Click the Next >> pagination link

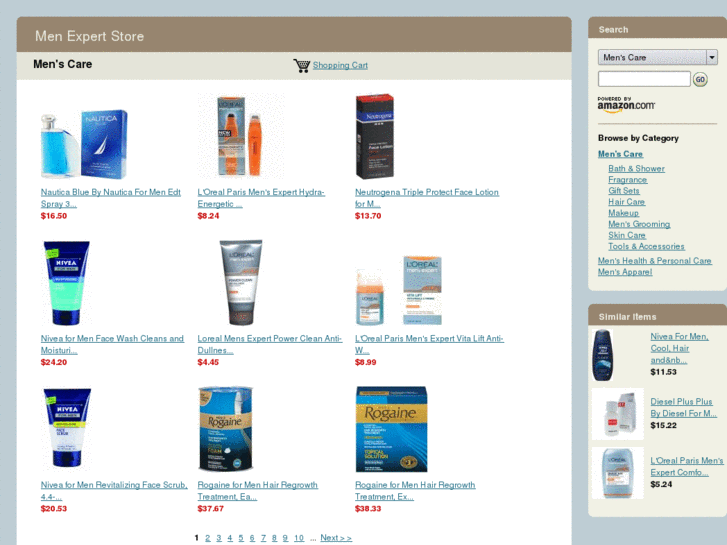(336, 538)
